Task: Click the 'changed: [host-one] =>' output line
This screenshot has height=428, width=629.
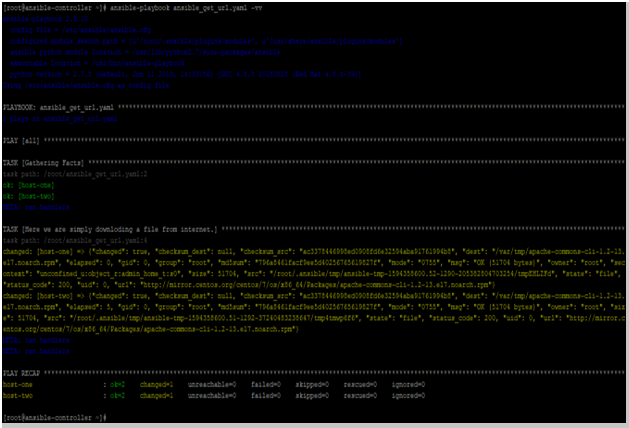Action: pyautogui.click(x=314, y=268)
